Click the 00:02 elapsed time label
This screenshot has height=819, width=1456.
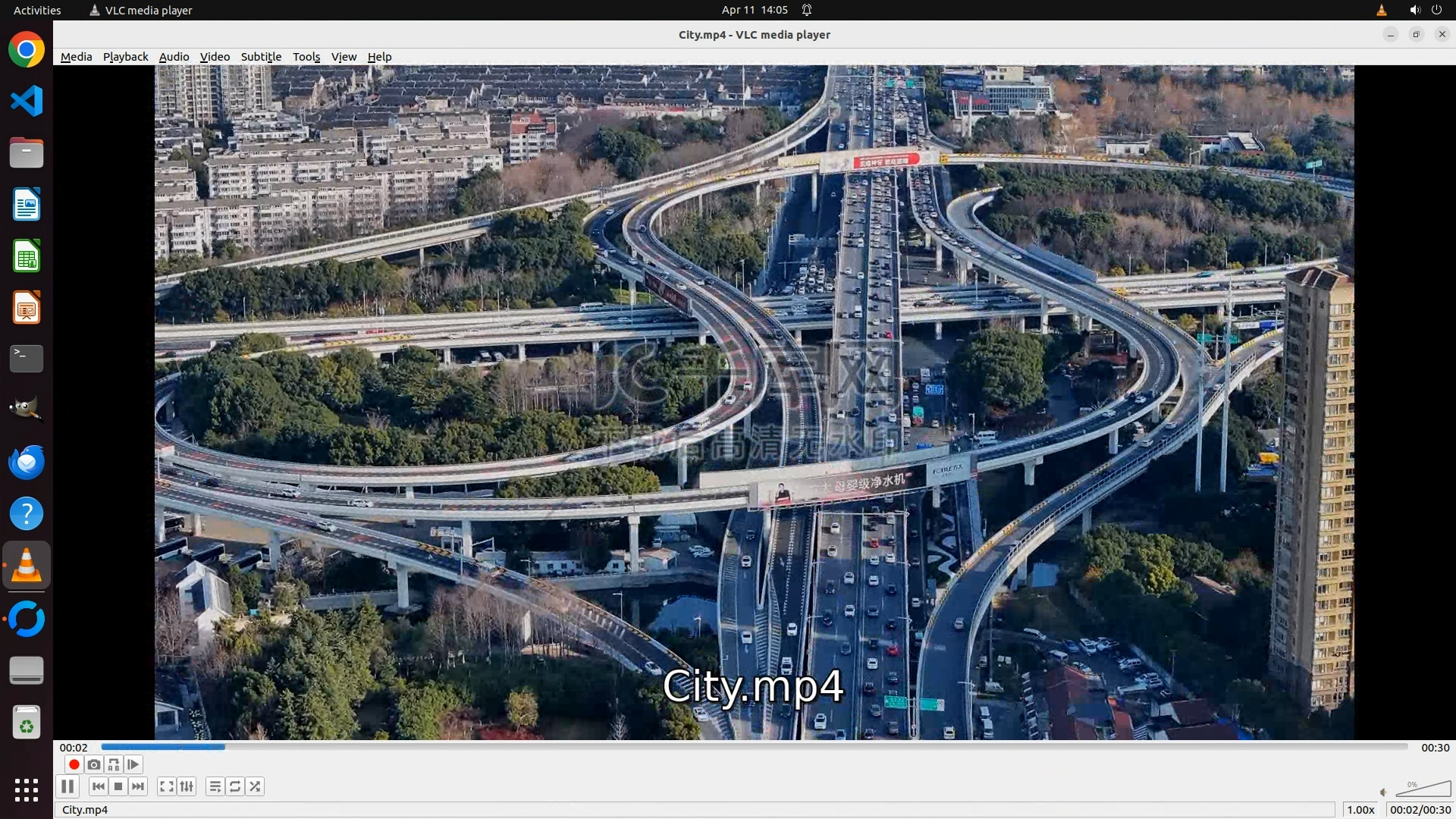pyautogui.click(x=74, y=747)
